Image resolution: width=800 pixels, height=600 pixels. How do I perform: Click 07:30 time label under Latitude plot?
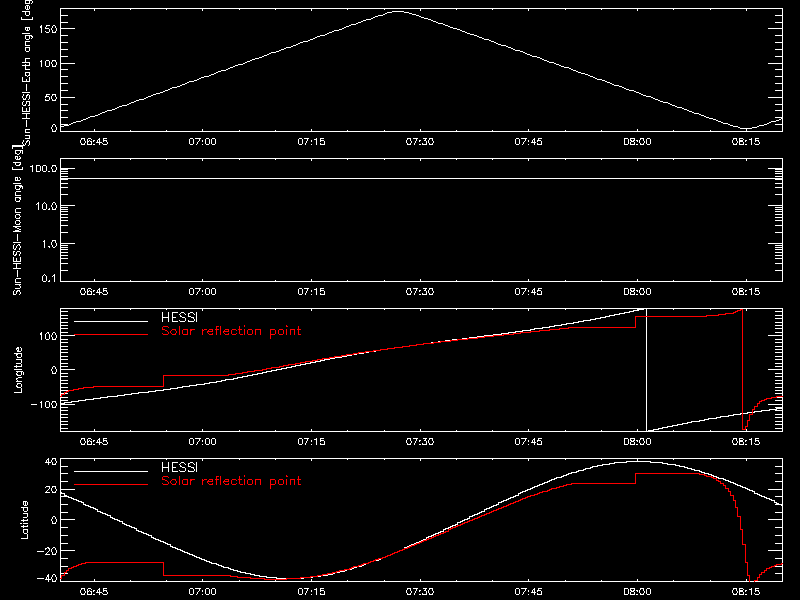point(420,592)
